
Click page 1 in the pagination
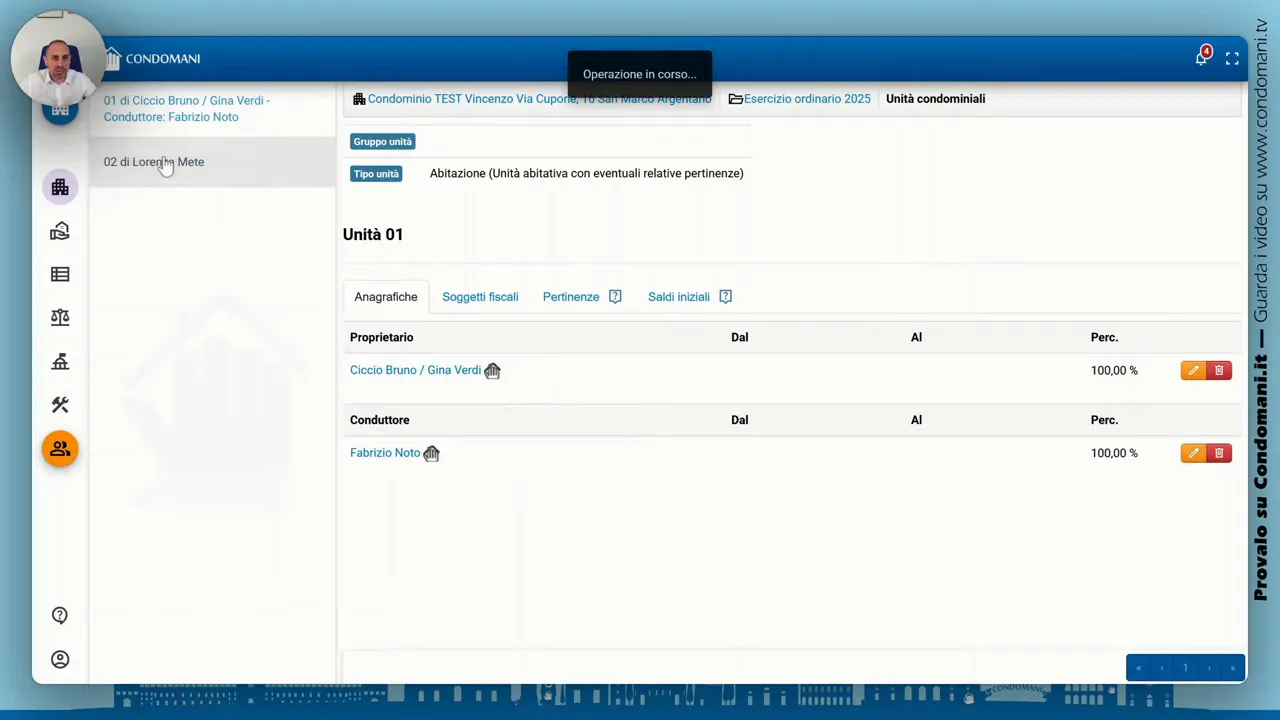(1185, 668)
